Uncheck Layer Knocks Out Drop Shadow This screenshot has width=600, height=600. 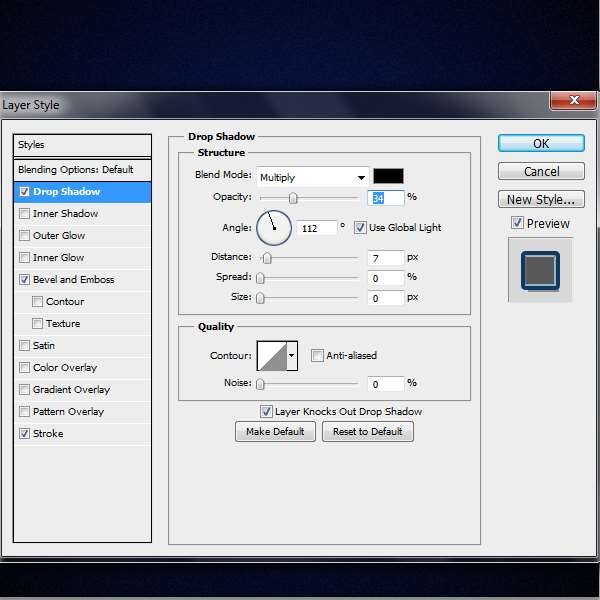pos(266,411)
